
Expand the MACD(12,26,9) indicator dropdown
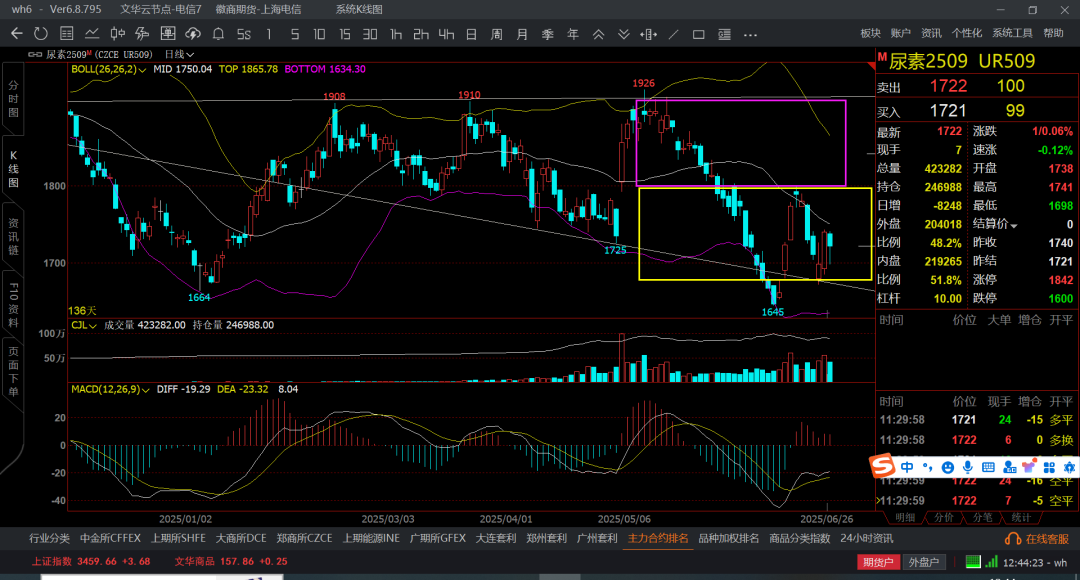coord(110,389)
